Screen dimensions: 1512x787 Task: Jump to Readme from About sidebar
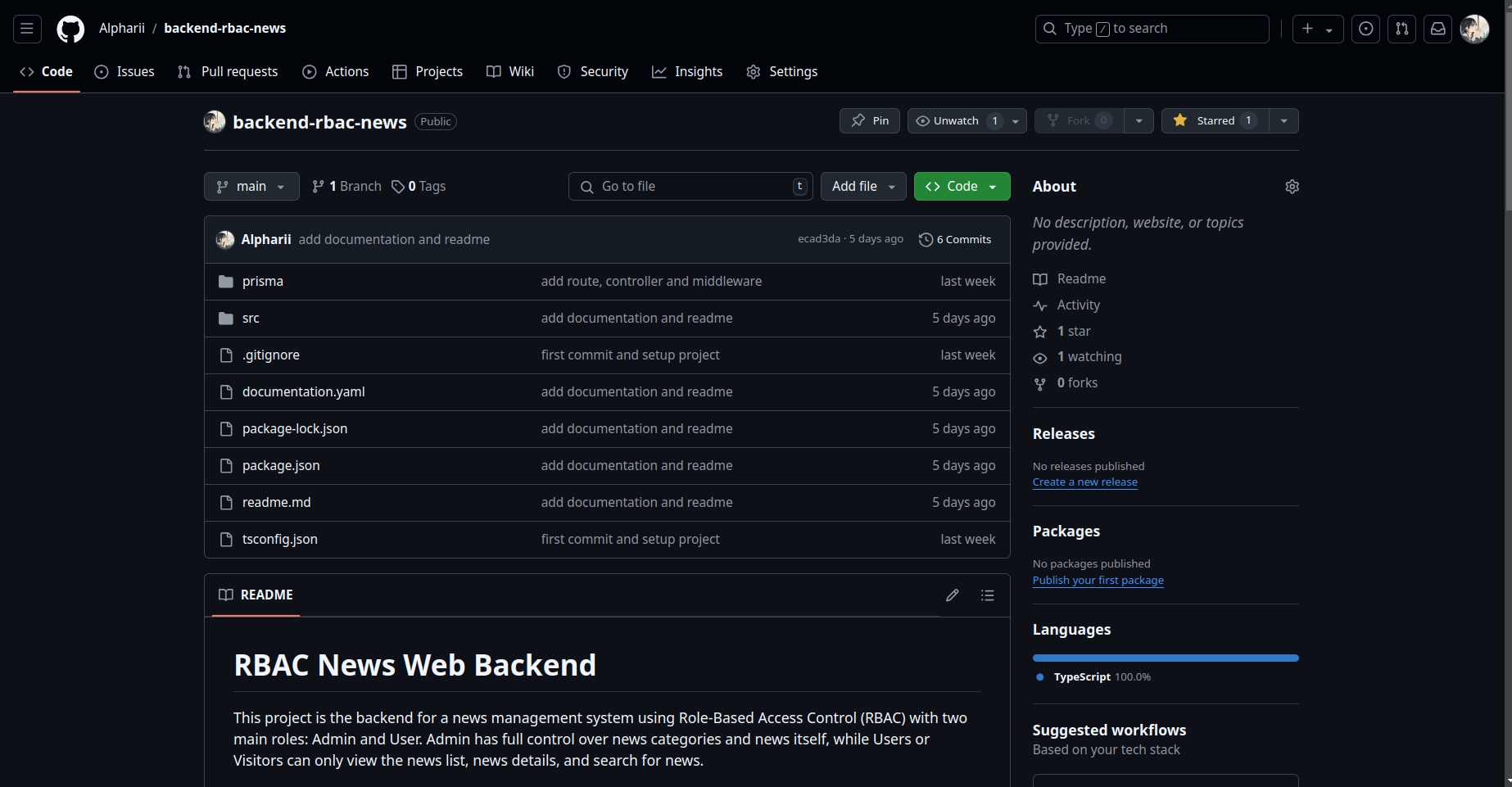pos(1070,279)
